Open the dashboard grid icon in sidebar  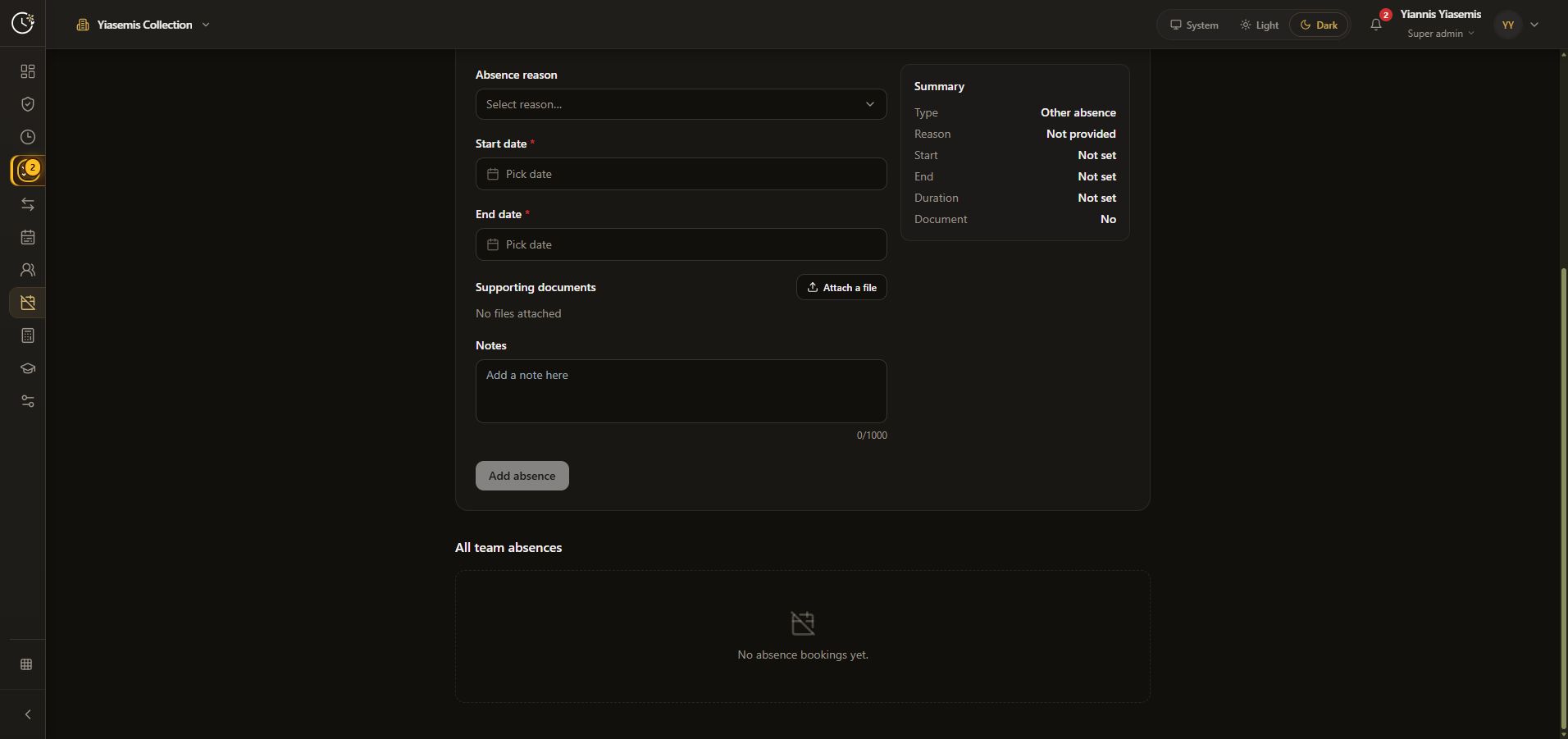[x=27, y=71]
